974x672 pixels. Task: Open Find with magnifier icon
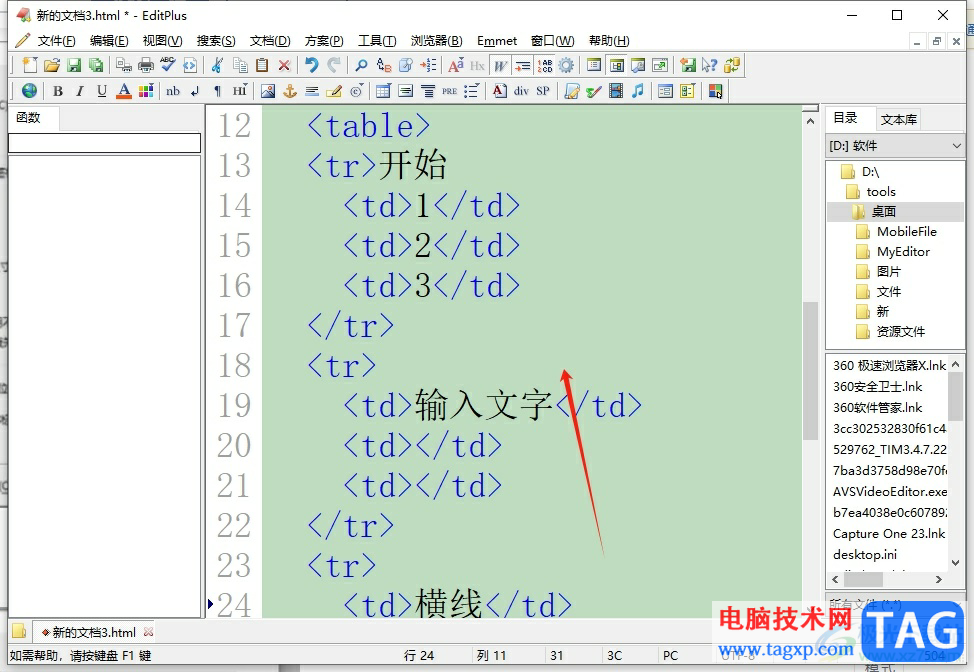click(x=361, y=65)
